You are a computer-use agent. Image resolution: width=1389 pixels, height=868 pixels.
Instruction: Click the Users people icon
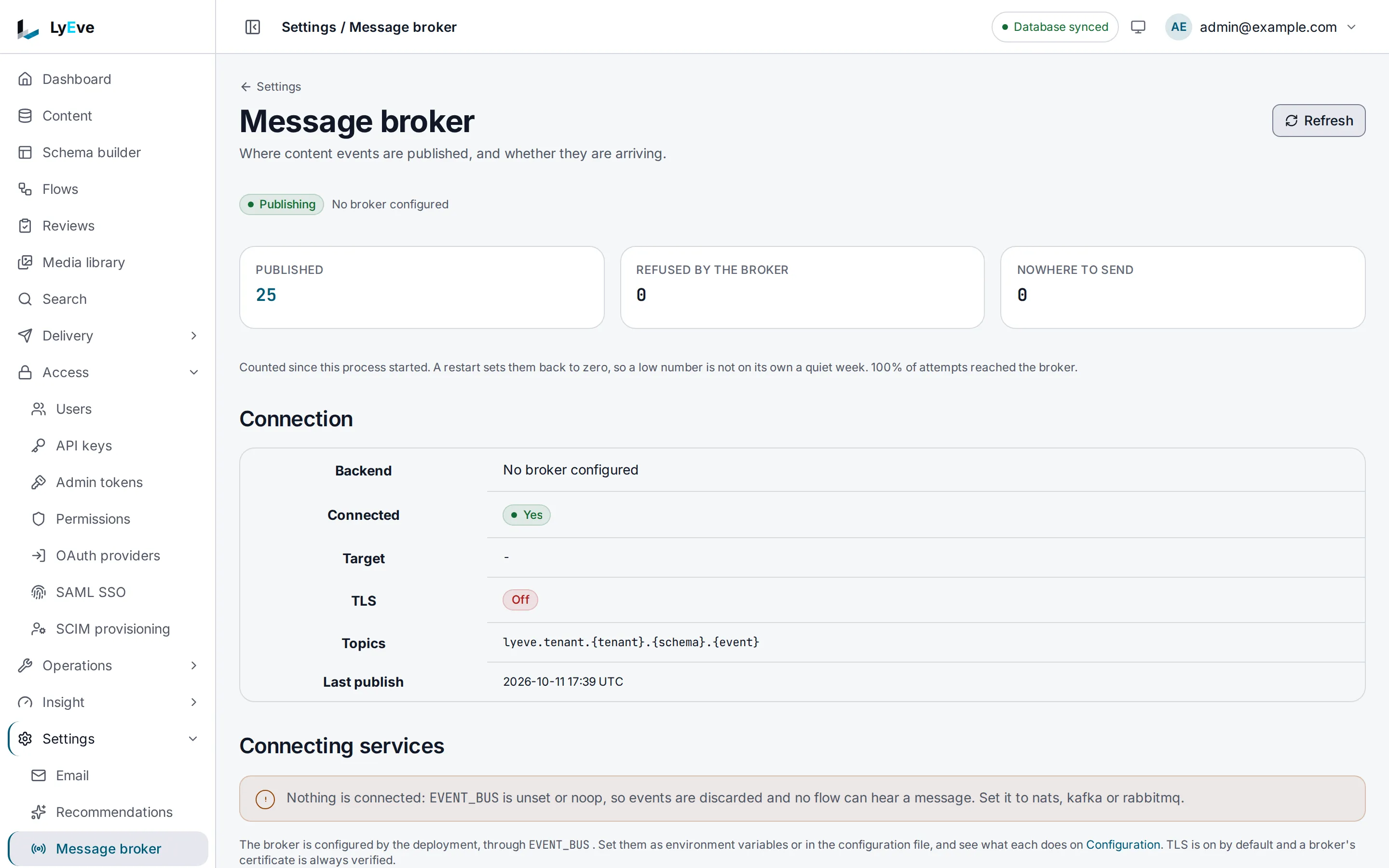(x=39, y=409)
